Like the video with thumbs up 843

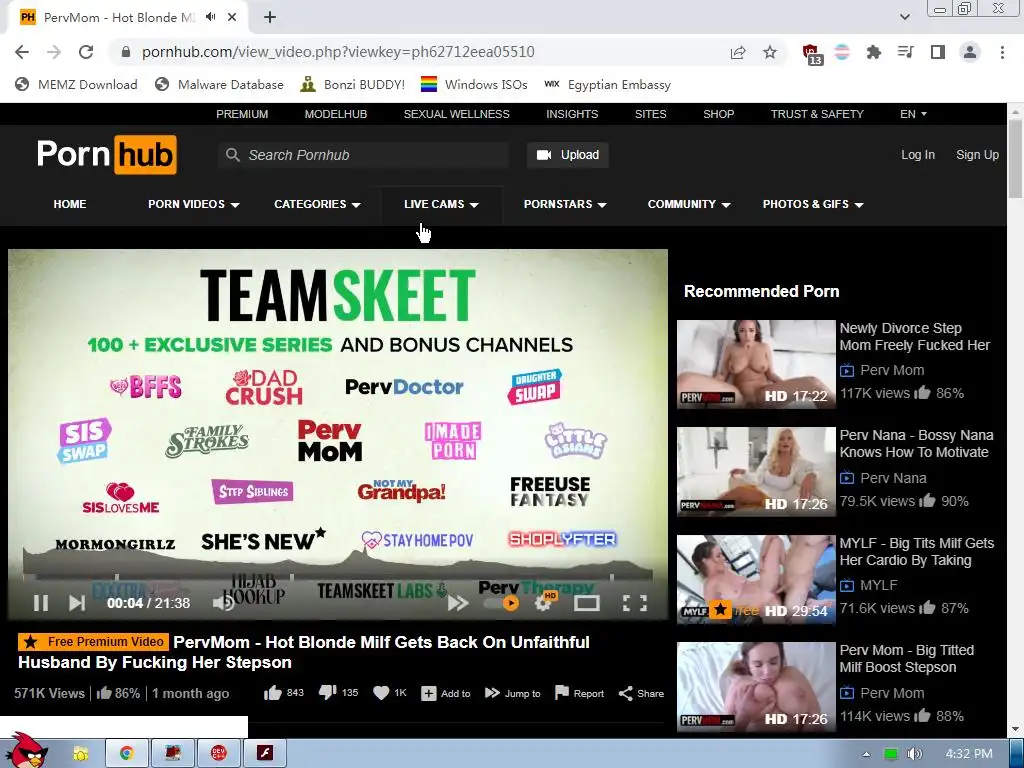[x=283, y=693]
